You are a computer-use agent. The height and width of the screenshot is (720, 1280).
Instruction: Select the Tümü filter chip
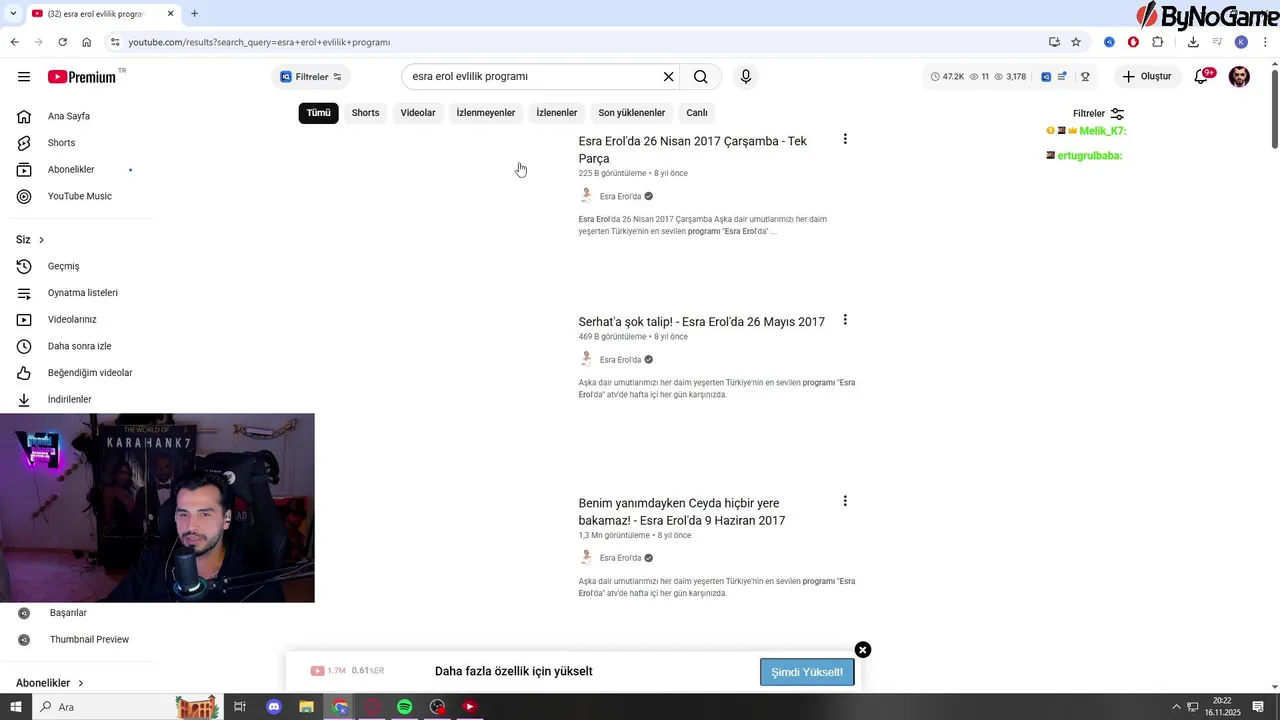pos(318,113)
